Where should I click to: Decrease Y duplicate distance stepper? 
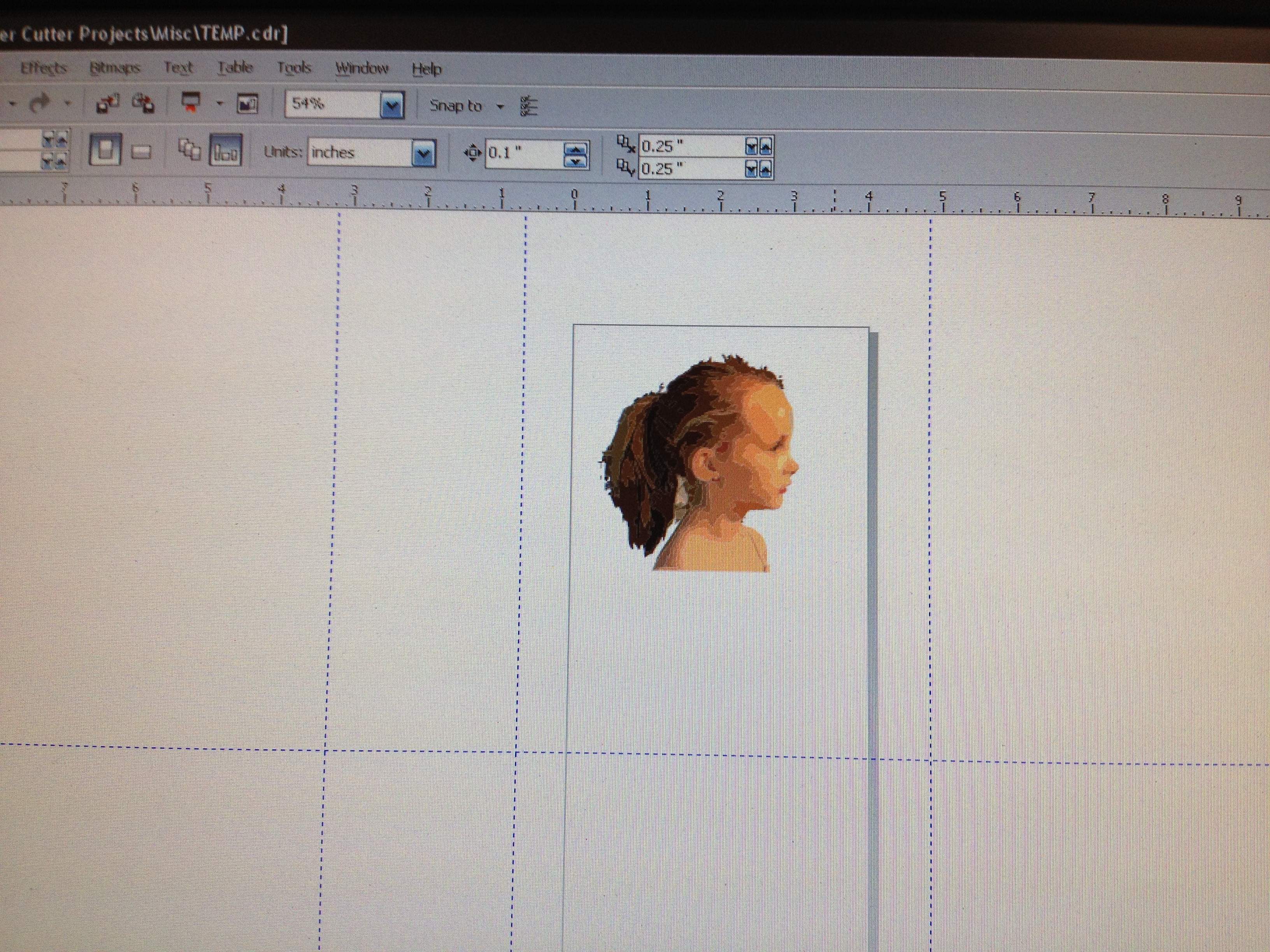tap(751, 169)
